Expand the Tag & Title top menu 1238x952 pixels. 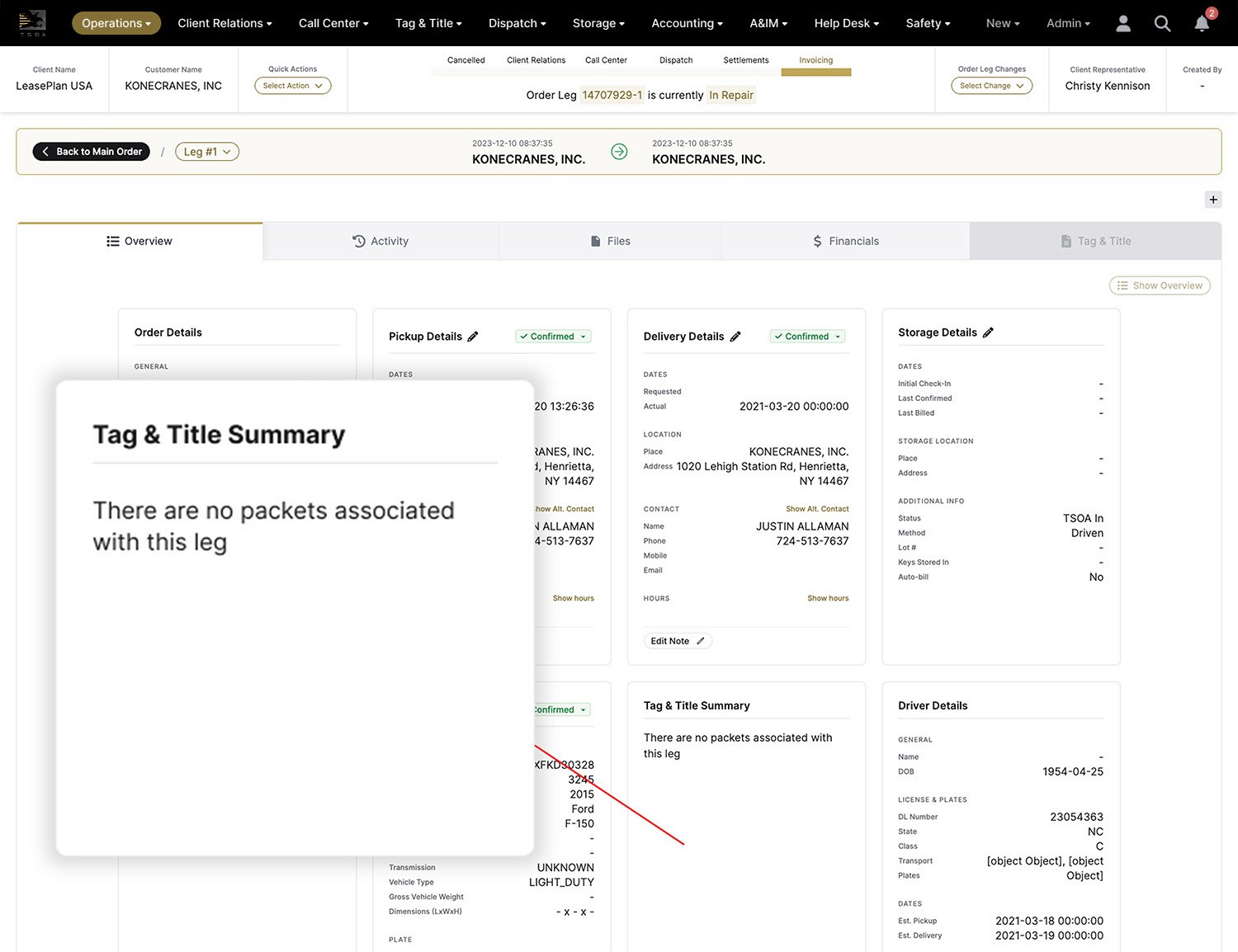[428, 23]
